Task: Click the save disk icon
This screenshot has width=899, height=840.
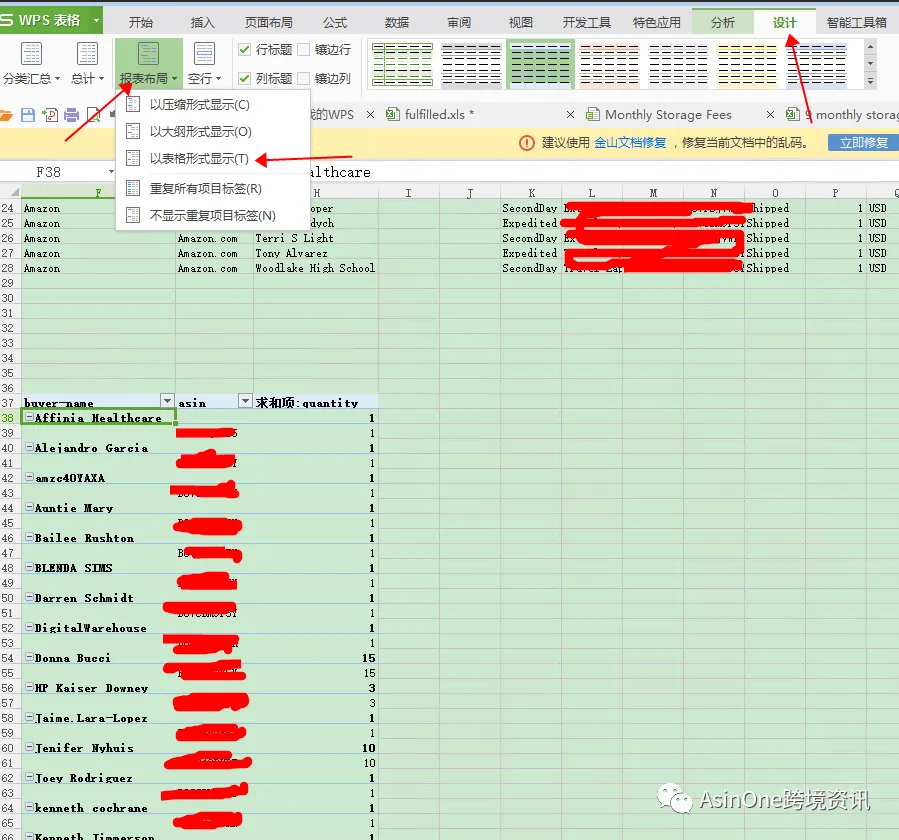Action: 28,115
